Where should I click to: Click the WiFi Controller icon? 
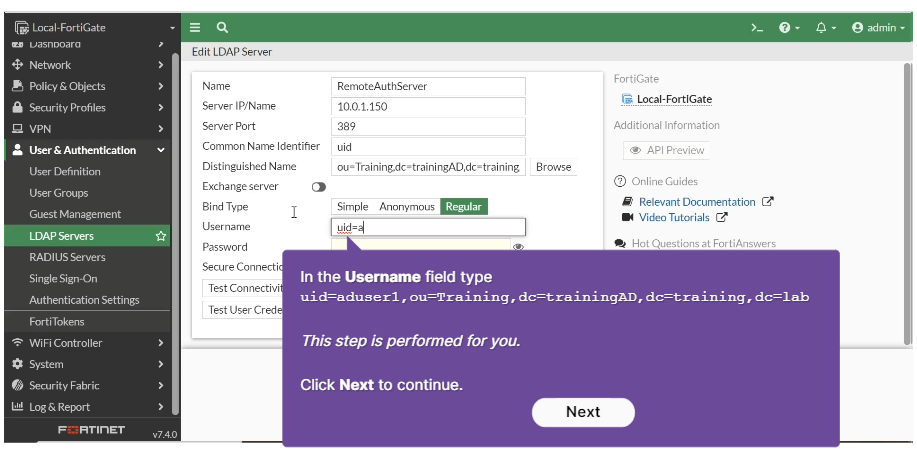click(x=18, y=343)
